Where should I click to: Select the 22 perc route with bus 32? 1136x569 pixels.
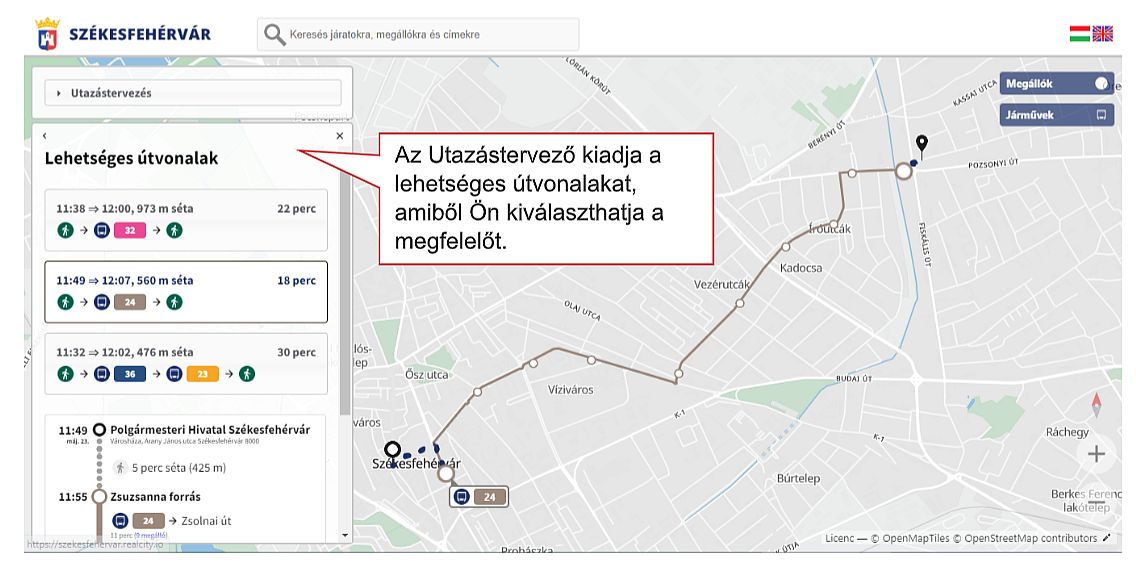coord(186,220)
